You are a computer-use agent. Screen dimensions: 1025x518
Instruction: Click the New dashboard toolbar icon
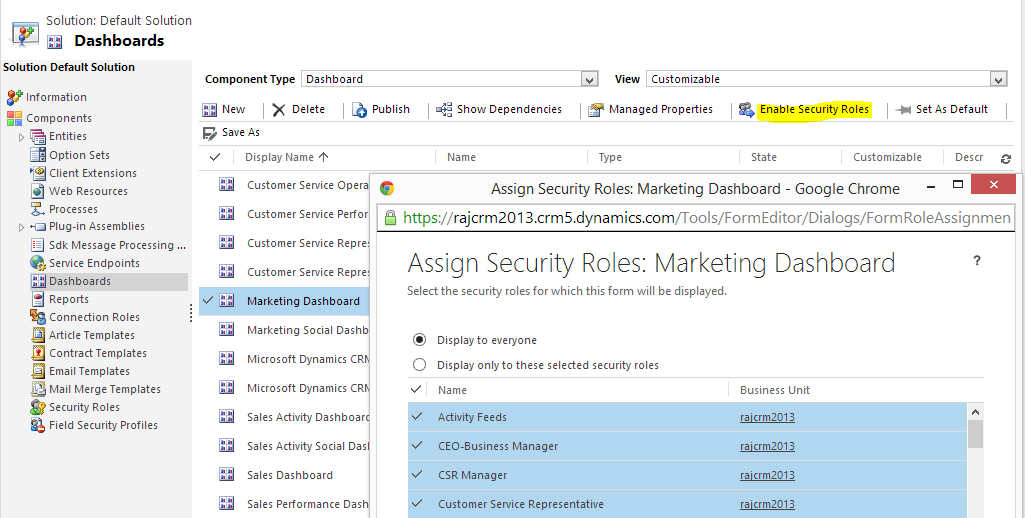point(210,110)
